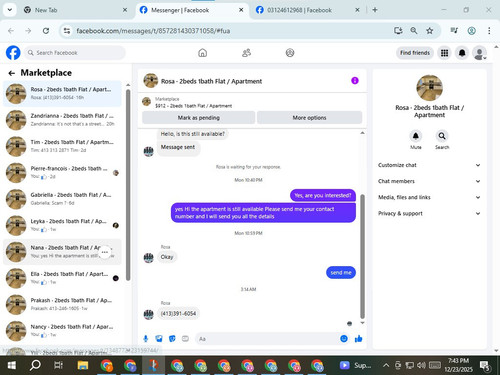Open conversation info purple icon
500x375 pixels.
355,81
